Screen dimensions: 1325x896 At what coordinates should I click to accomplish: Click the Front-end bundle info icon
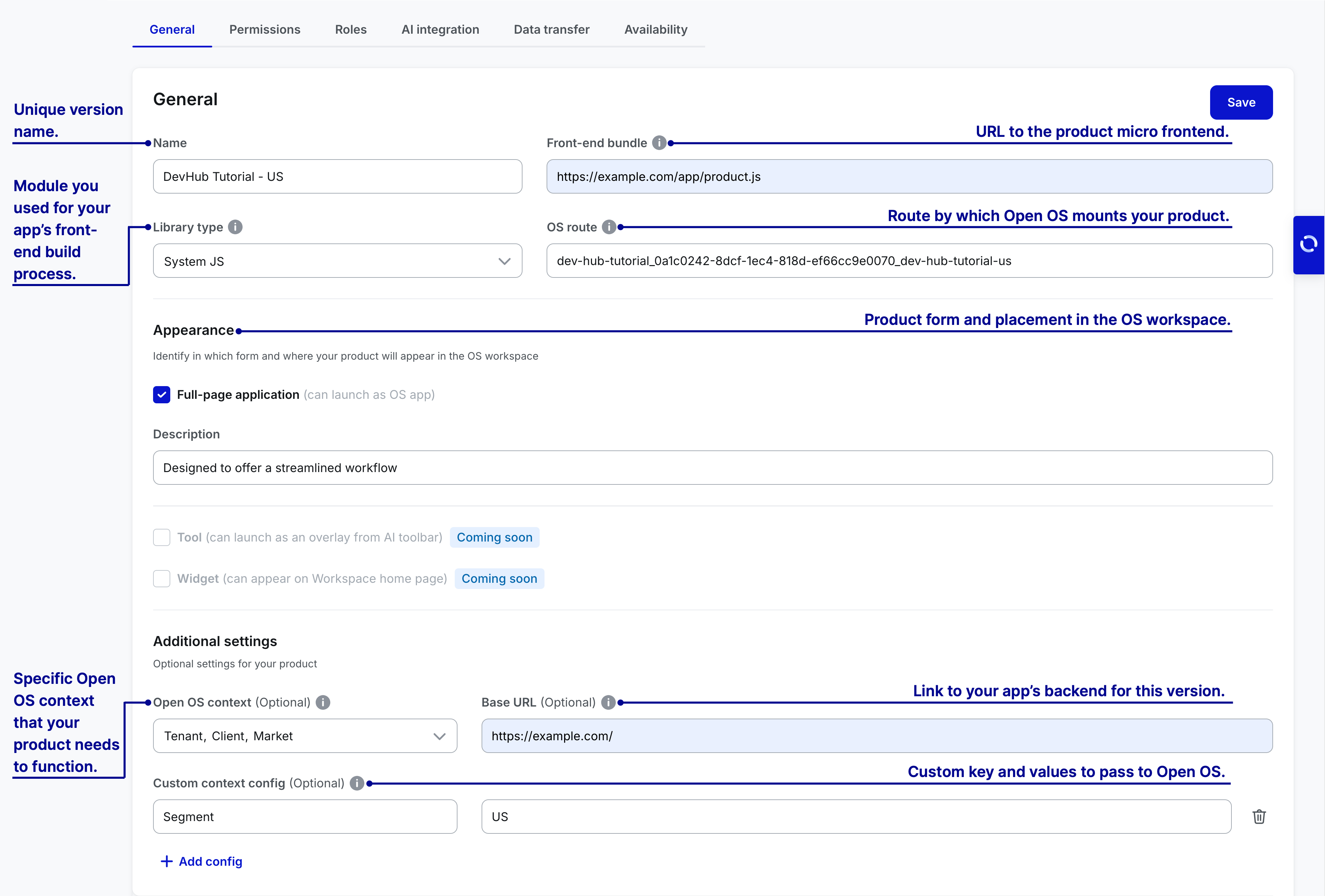tap(659, 143)
